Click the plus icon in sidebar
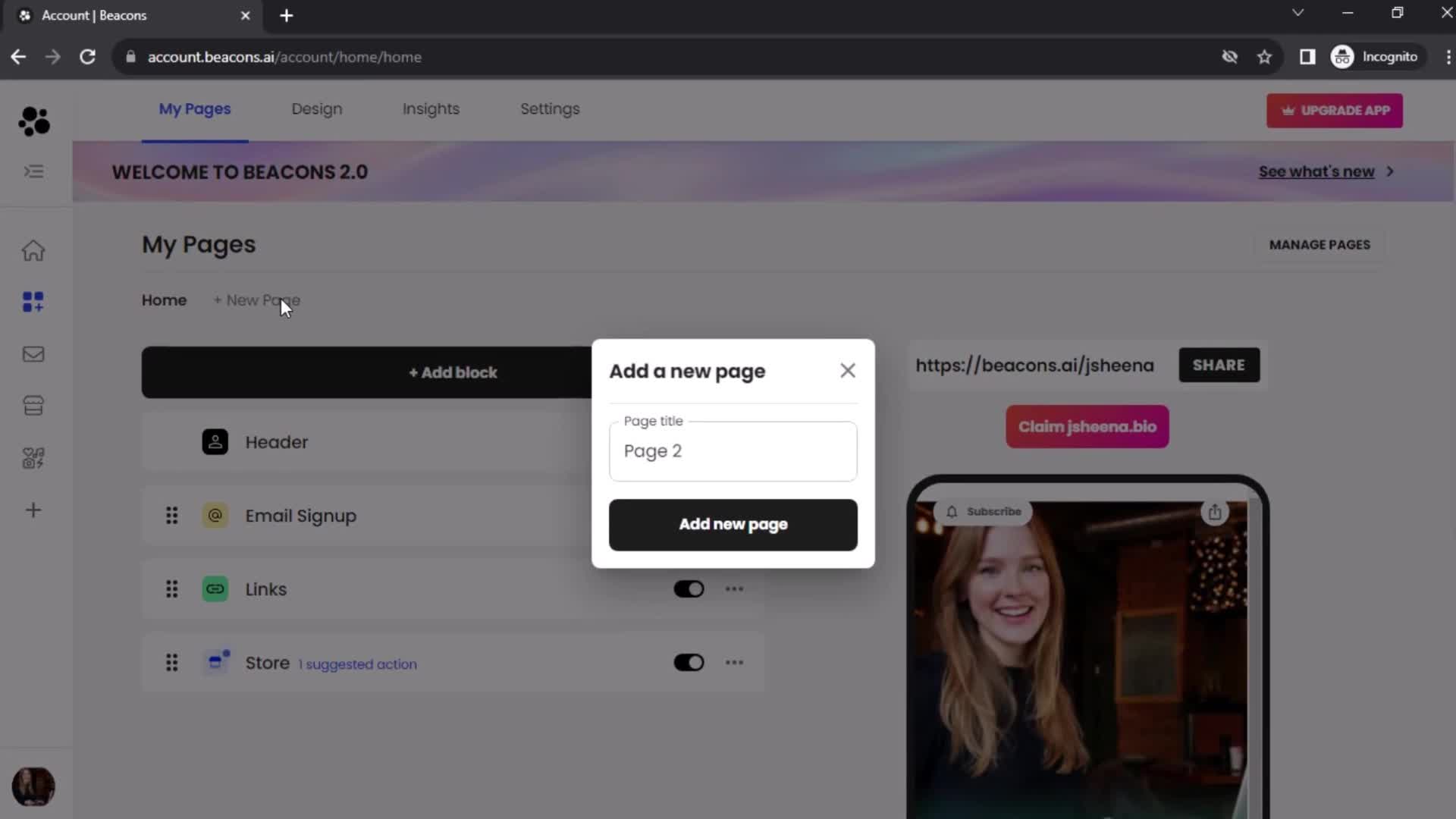1456x819 pixels. 33,510
